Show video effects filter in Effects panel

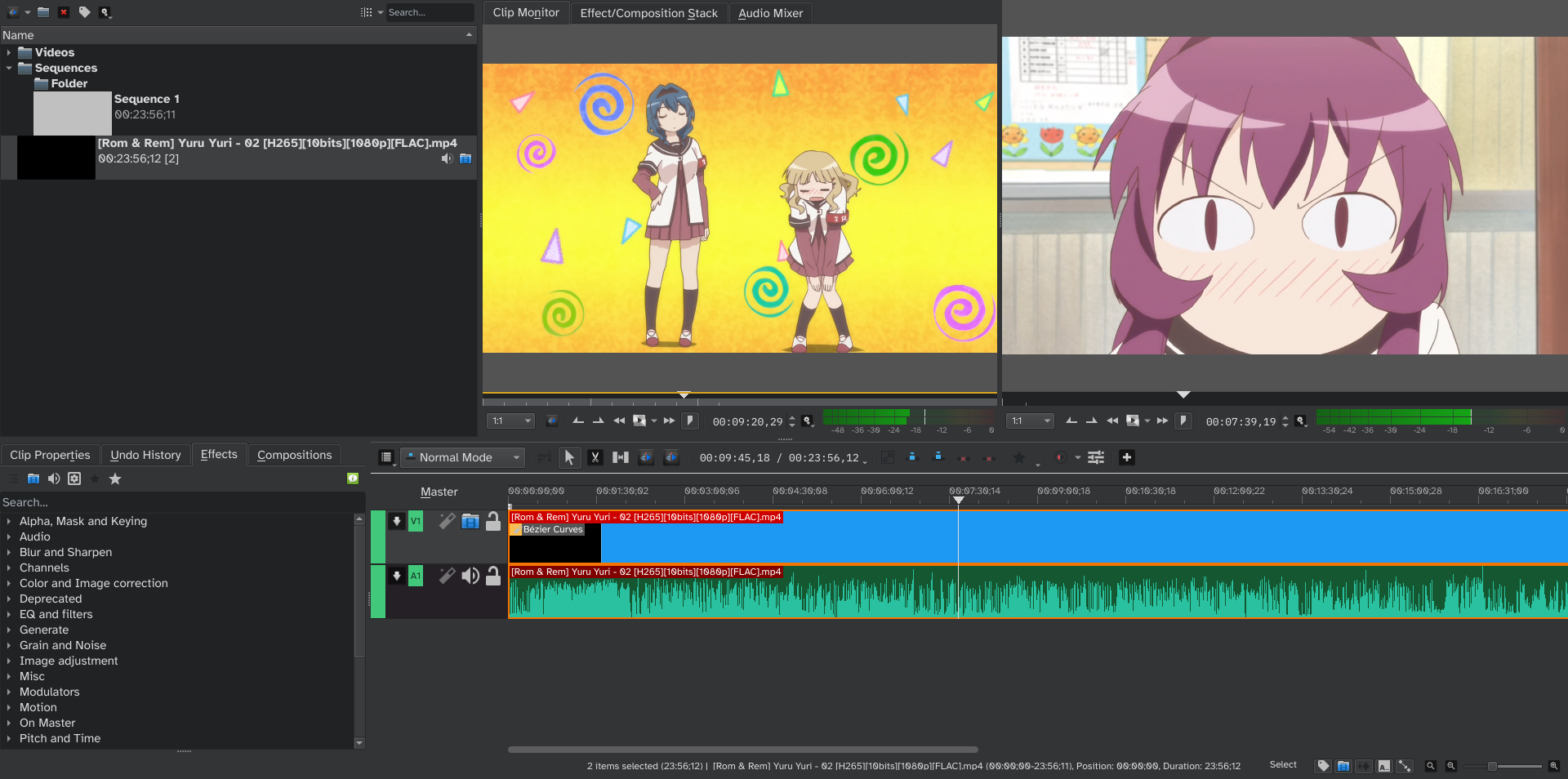33,479
